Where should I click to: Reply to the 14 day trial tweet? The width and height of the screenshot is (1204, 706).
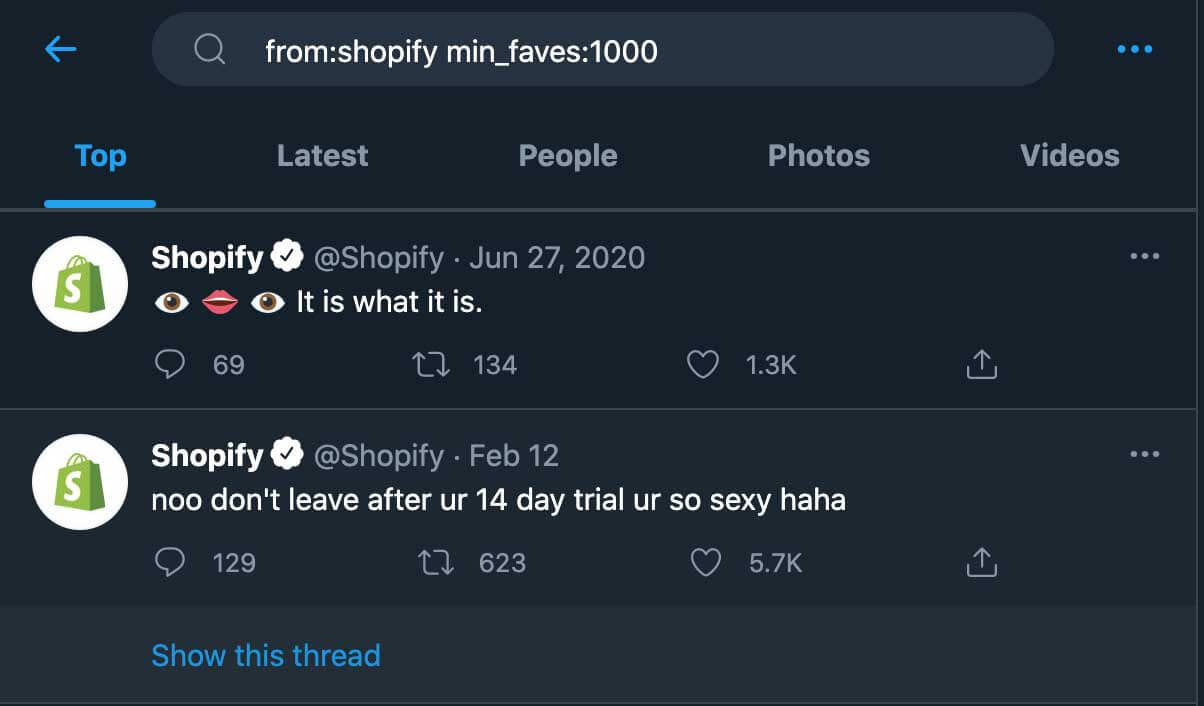pos(171,563)
